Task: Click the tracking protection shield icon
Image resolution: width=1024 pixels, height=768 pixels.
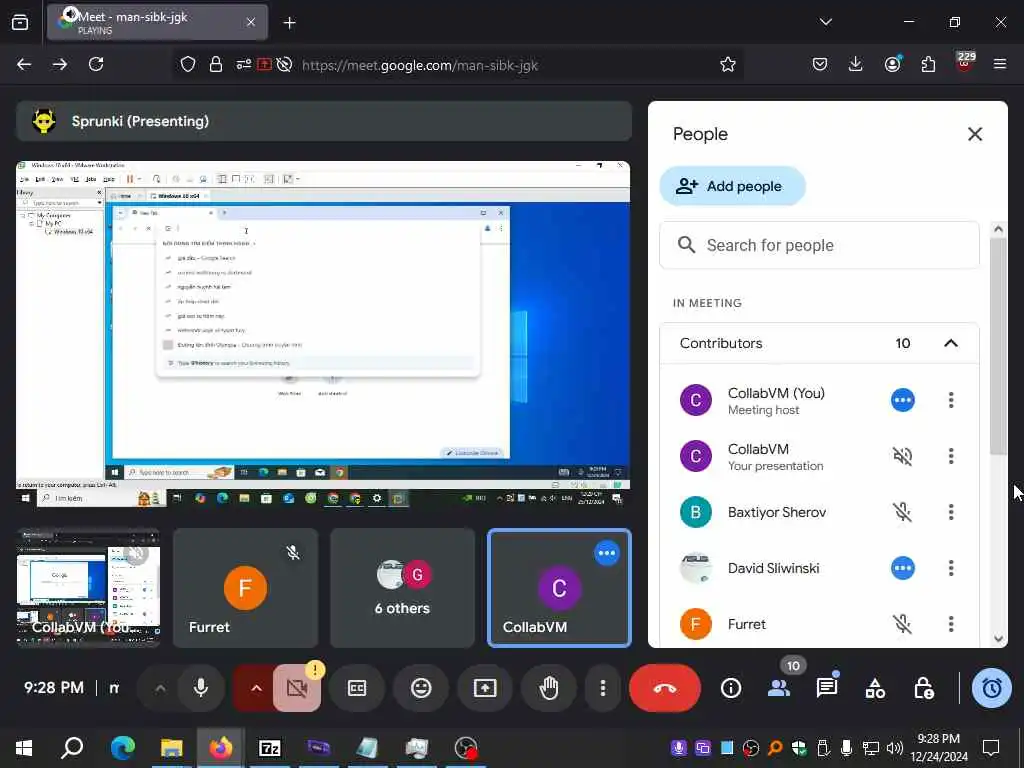Action: tap(188, 65)
